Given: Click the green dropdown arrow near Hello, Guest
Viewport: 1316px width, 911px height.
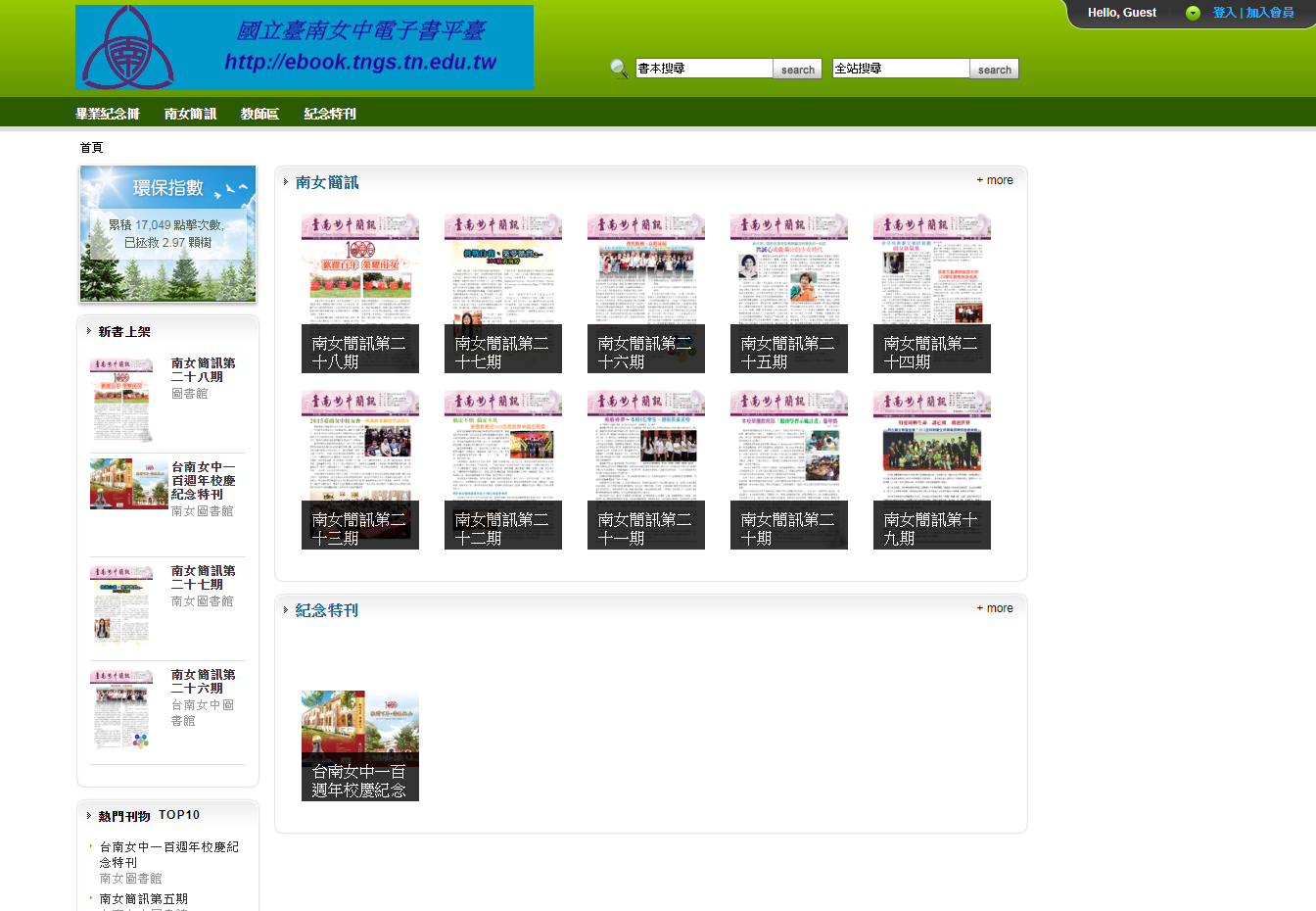Looking at the screenshot, I should pos(1193,13).
